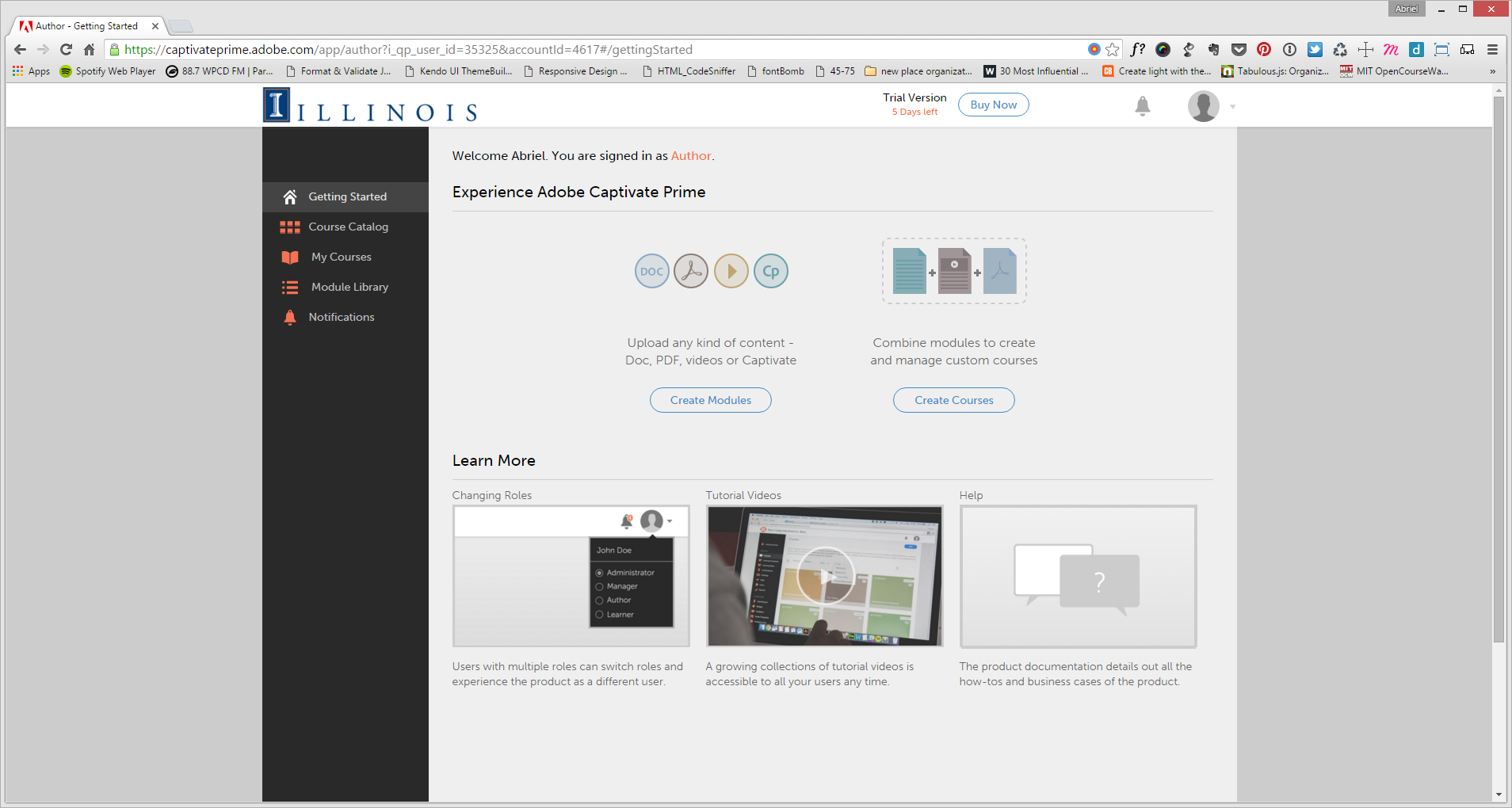Click the header notification bell icon
This screenshot has height=808, width=1512.
click(1142, 106)
